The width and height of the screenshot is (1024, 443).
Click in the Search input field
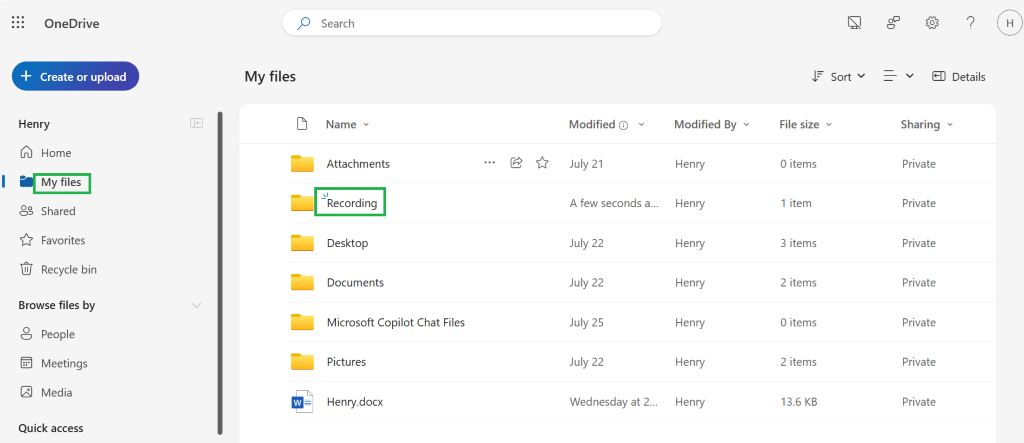472,24
